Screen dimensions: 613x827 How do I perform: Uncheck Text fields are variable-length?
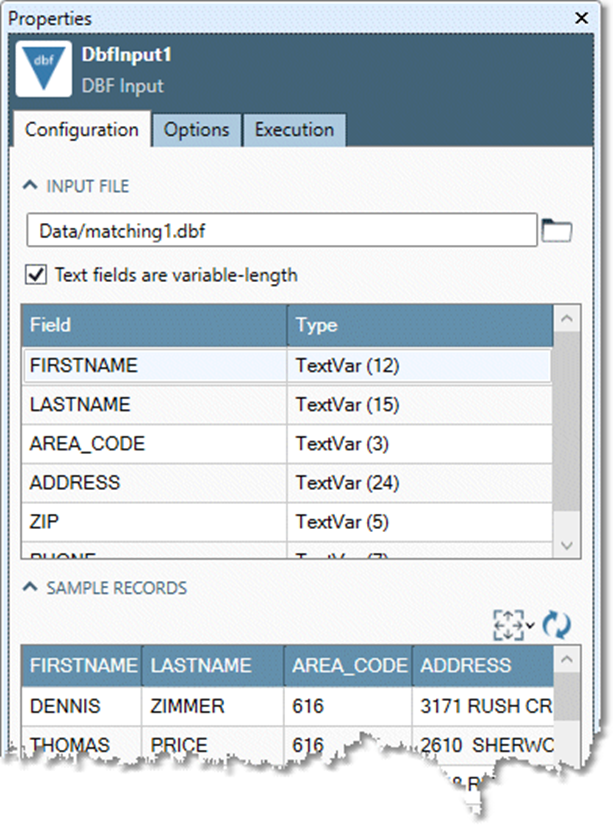(36, 274)
